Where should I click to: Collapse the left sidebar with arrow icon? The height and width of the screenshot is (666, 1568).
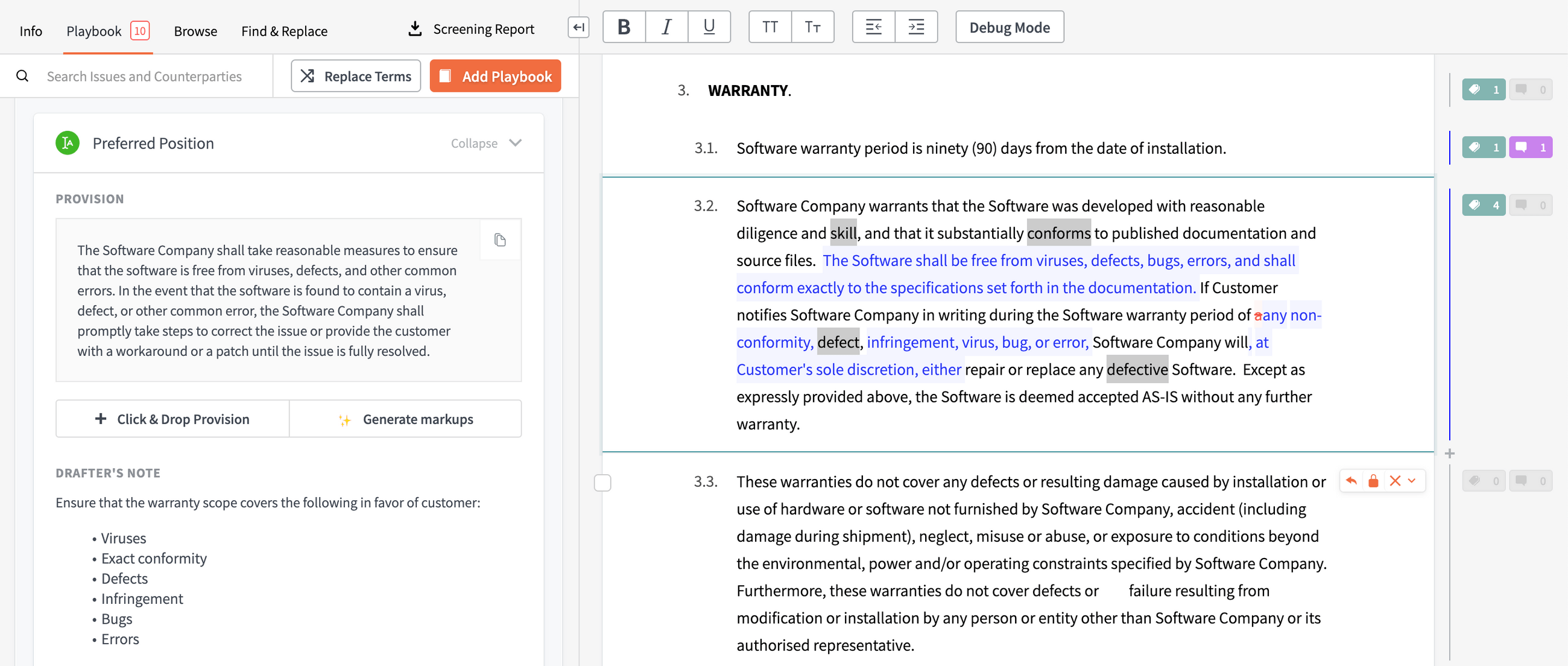[578, 27]
